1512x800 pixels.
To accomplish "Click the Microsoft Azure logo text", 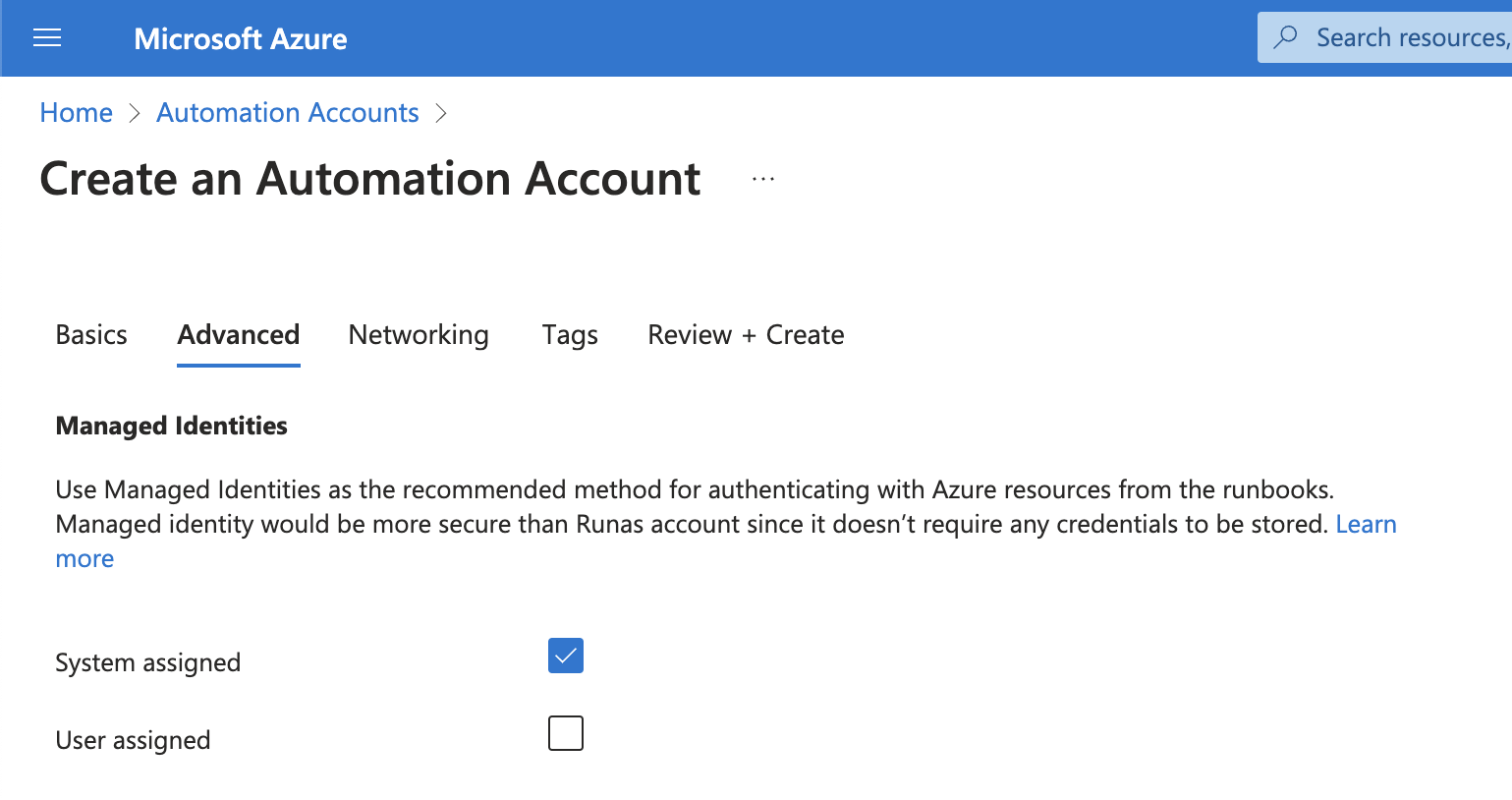I will click(241, 38).
